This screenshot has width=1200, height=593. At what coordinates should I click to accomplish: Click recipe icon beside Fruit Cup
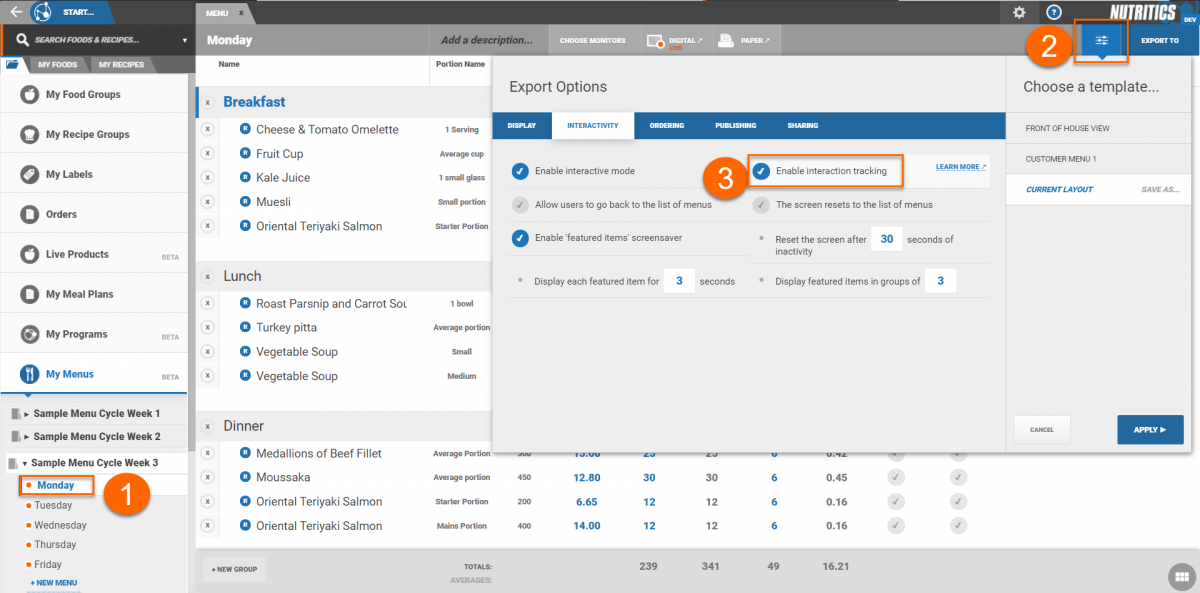(x=245, y=153)
